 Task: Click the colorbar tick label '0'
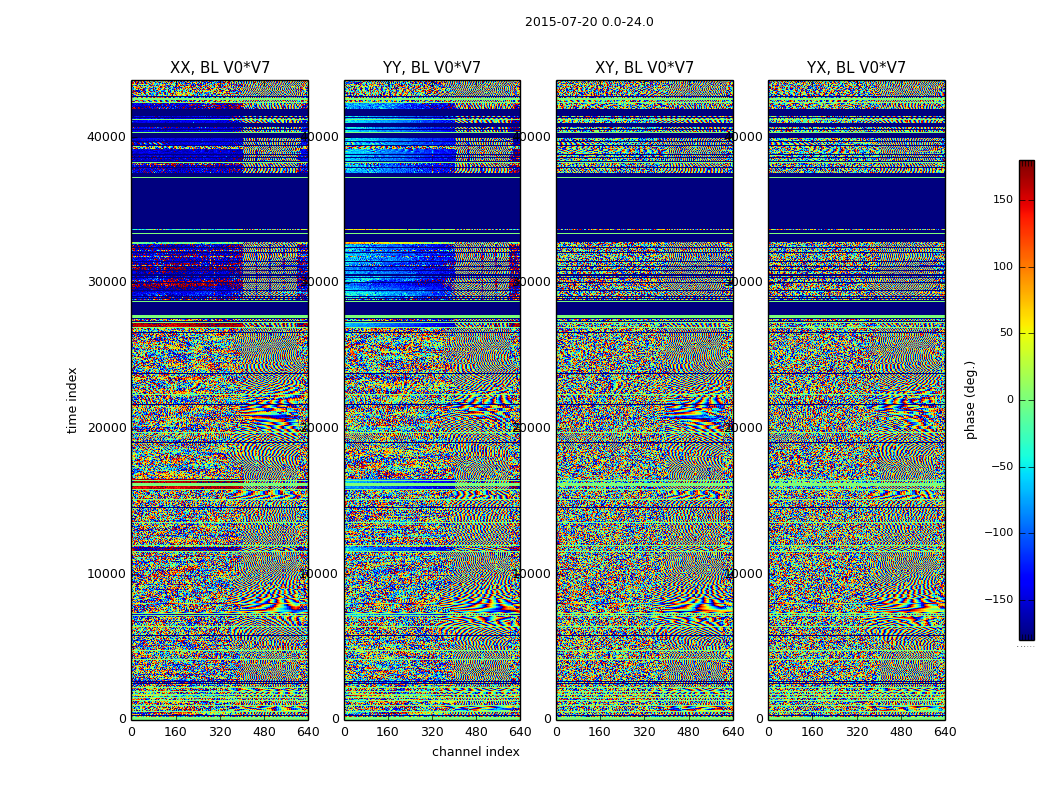(1010, 400)
